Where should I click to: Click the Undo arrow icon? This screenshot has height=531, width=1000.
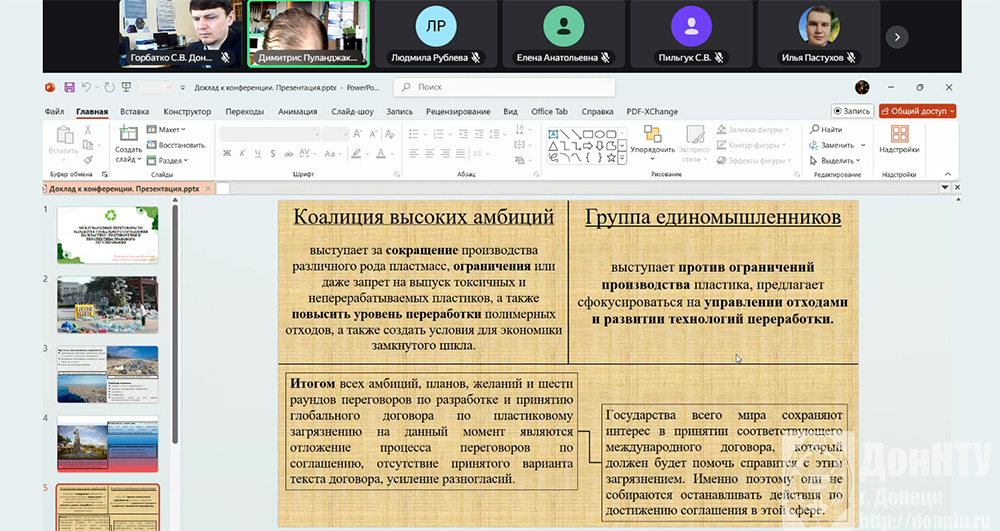pyautogui.click(x=87, y=88)
